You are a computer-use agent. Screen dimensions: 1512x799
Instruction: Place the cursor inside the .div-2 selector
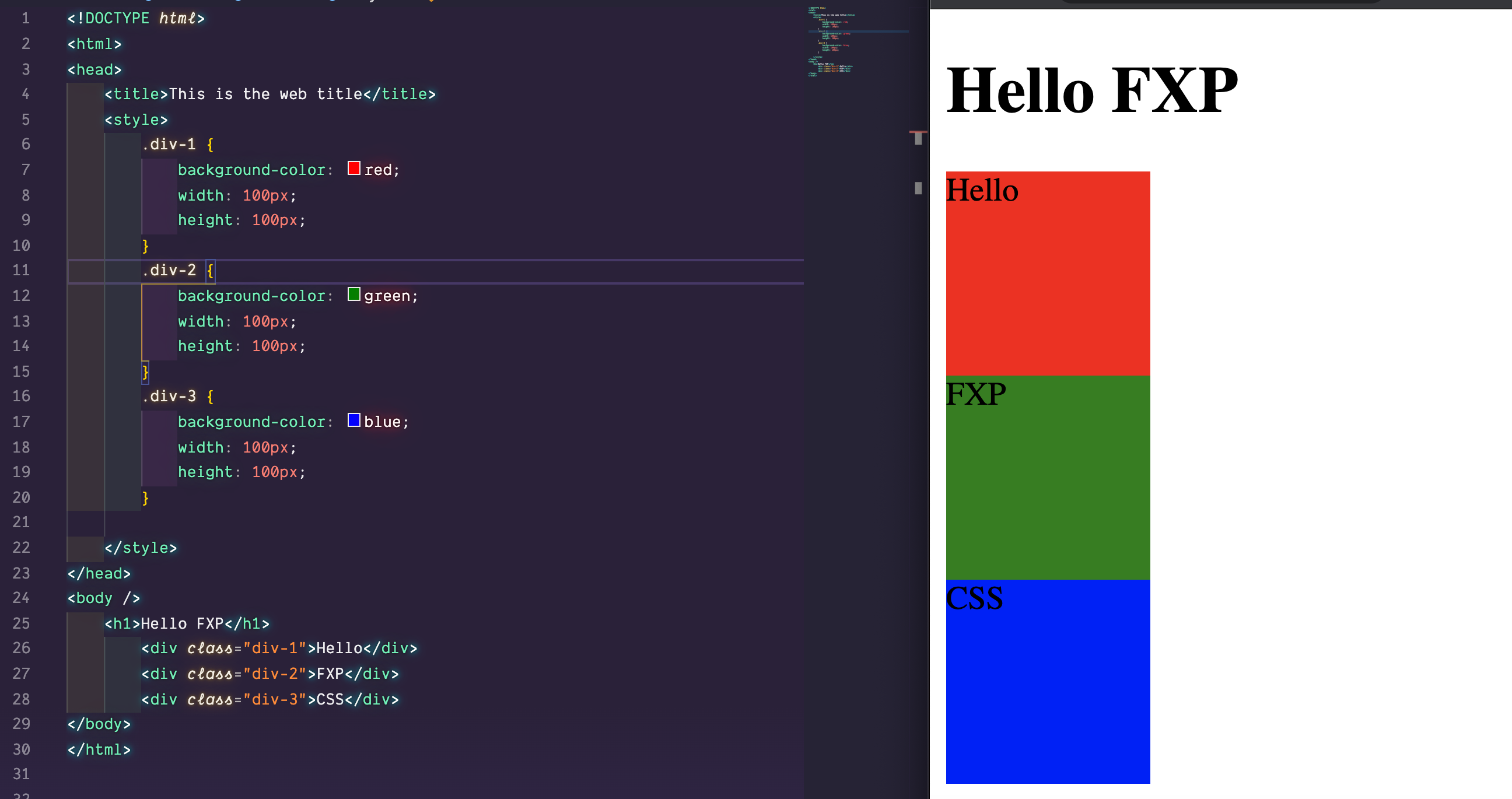click(x=170, y=271)
